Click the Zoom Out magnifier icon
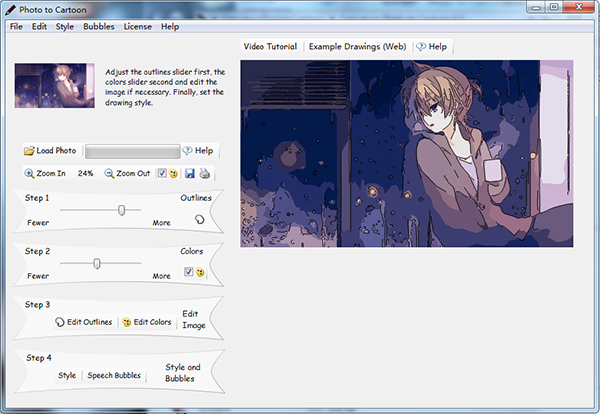 [109, 174]
